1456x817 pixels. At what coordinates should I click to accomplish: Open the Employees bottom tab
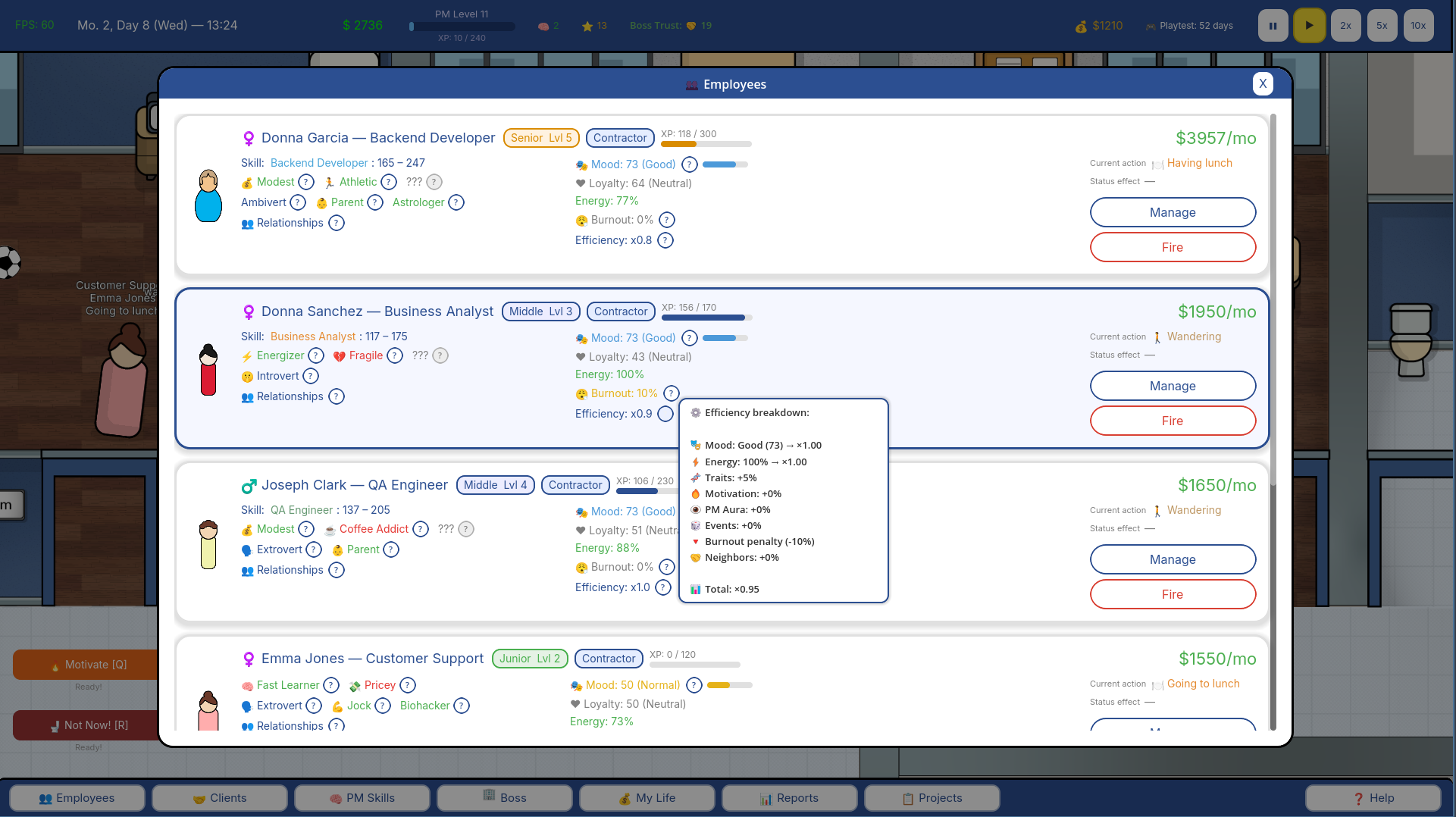(x=77, y=798)
